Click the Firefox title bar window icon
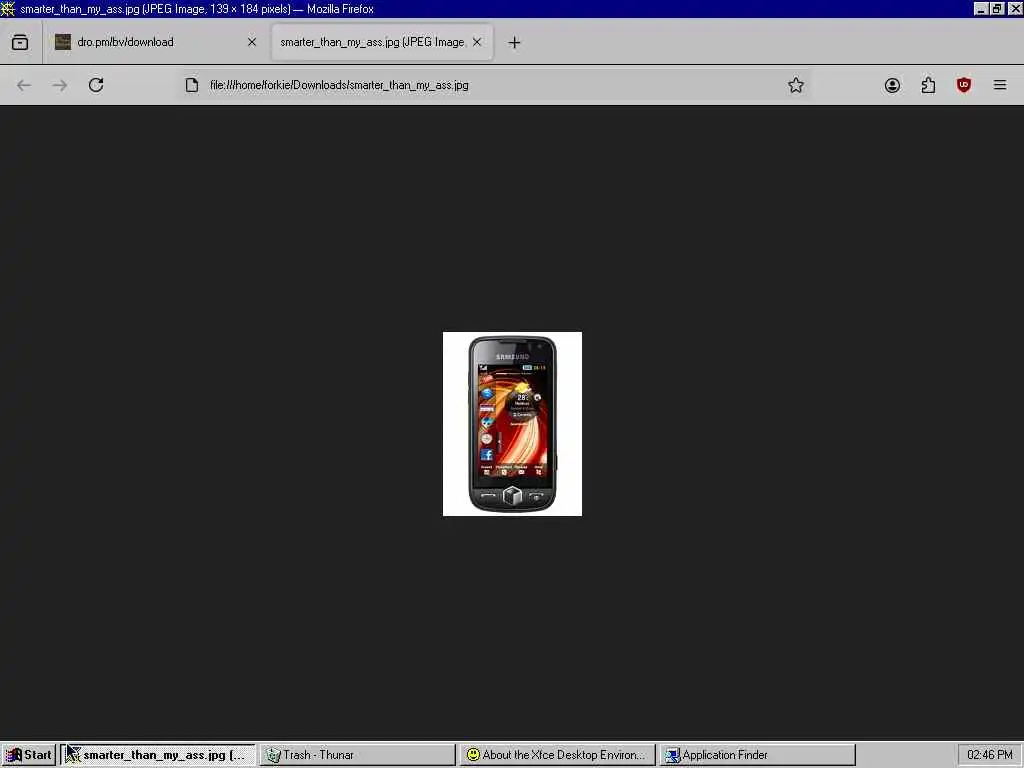The image size is (1024, 768). 8,9
